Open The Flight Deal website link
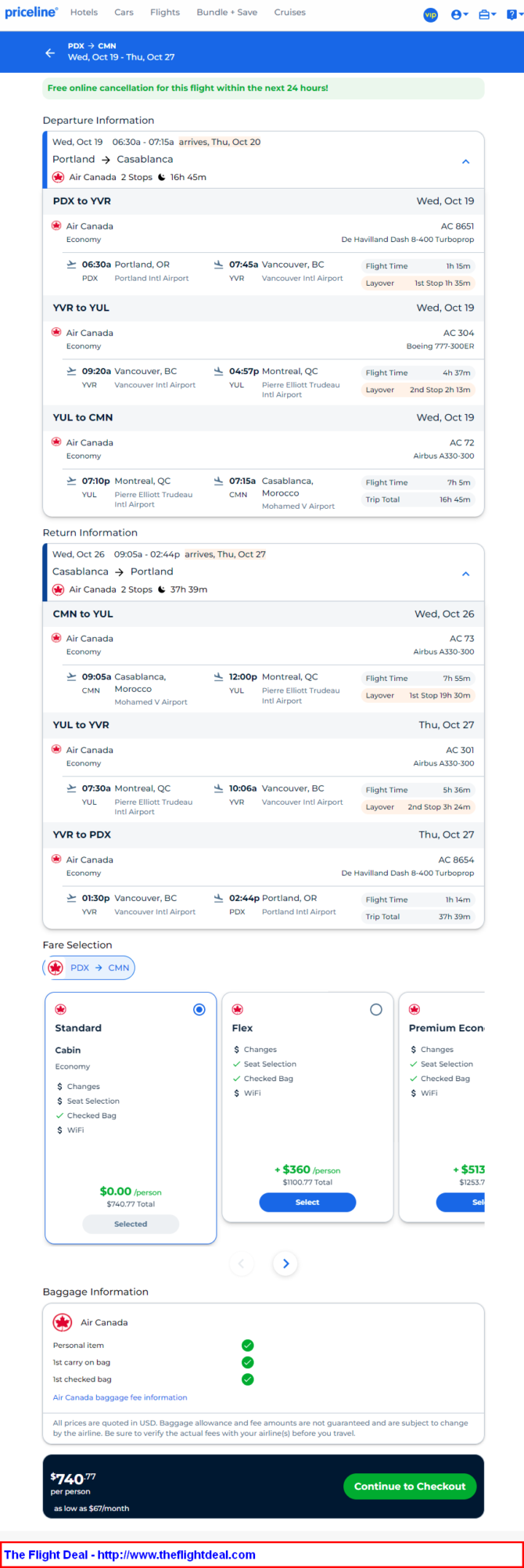The width and height of the screenshot is (524, 1568). (130, 1555)
